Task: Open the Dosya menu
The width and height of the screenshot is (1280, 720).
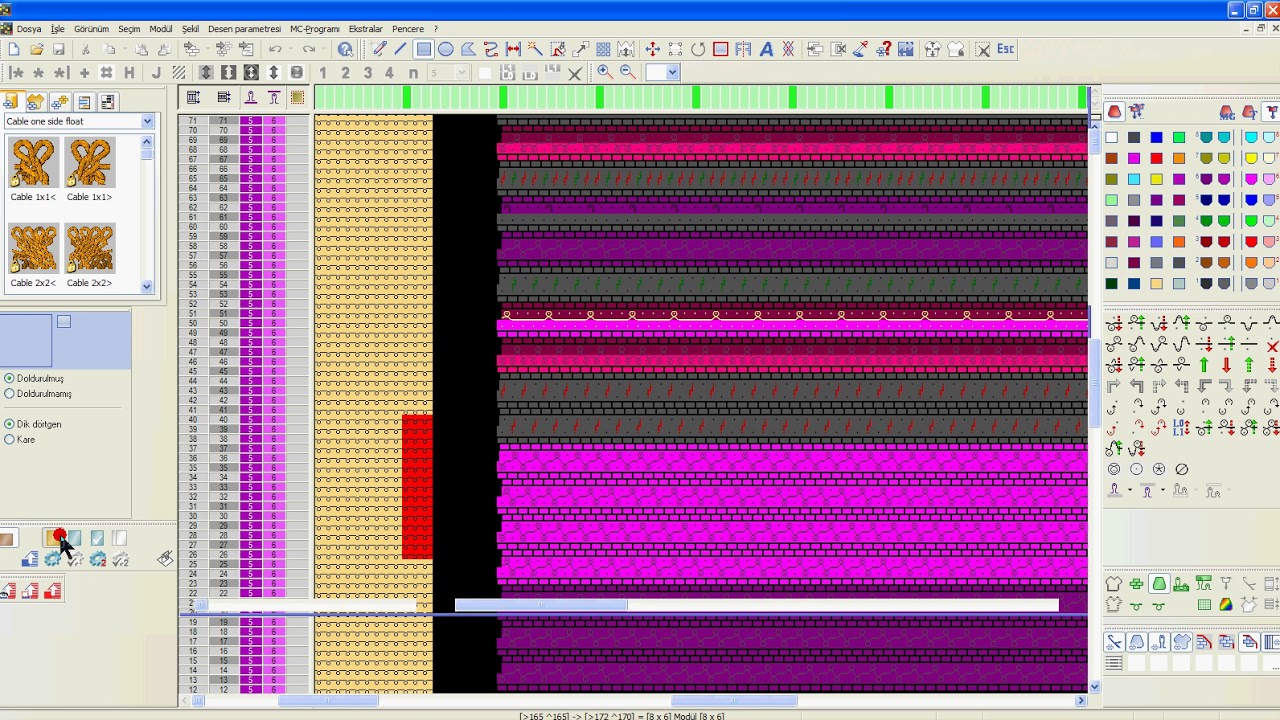Action: 28,29
